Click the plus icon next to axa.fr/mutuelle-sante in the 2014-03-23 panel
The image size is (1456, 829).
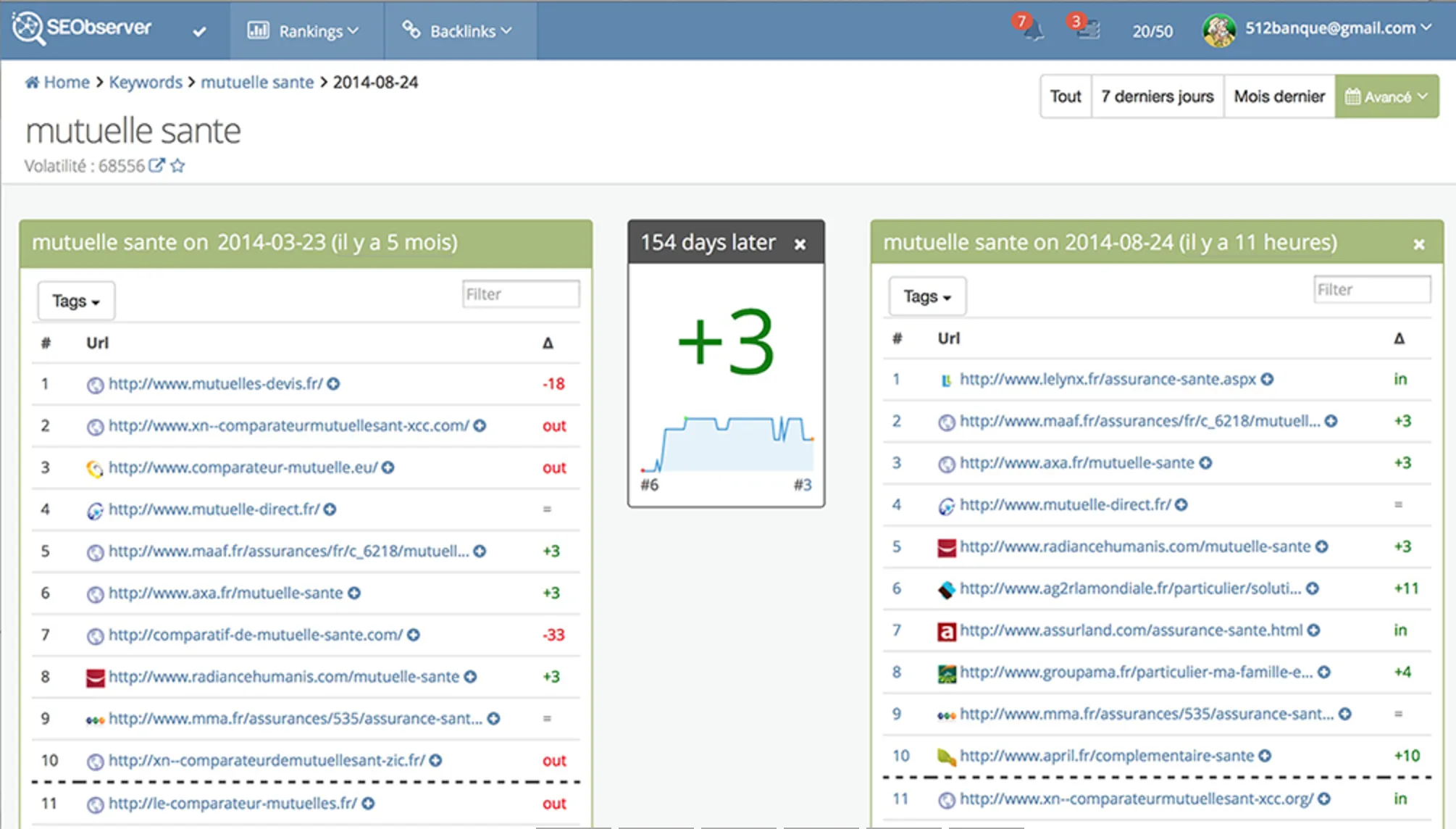click(x=354, y=593)
